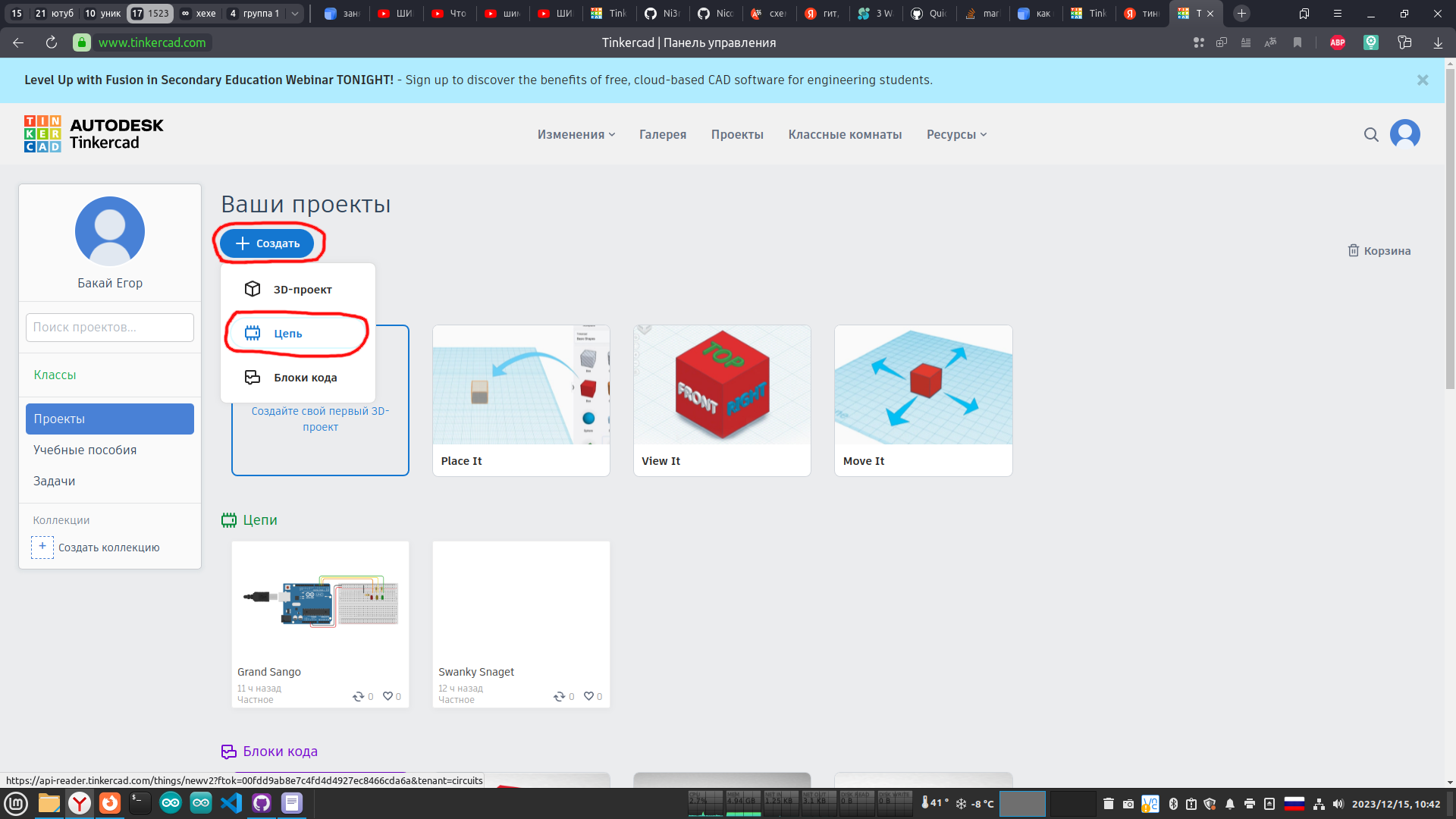The height and width of the screenshot is (819, 1456).
Task: Expand the Изменения dropdown
Action: [576, 134]
